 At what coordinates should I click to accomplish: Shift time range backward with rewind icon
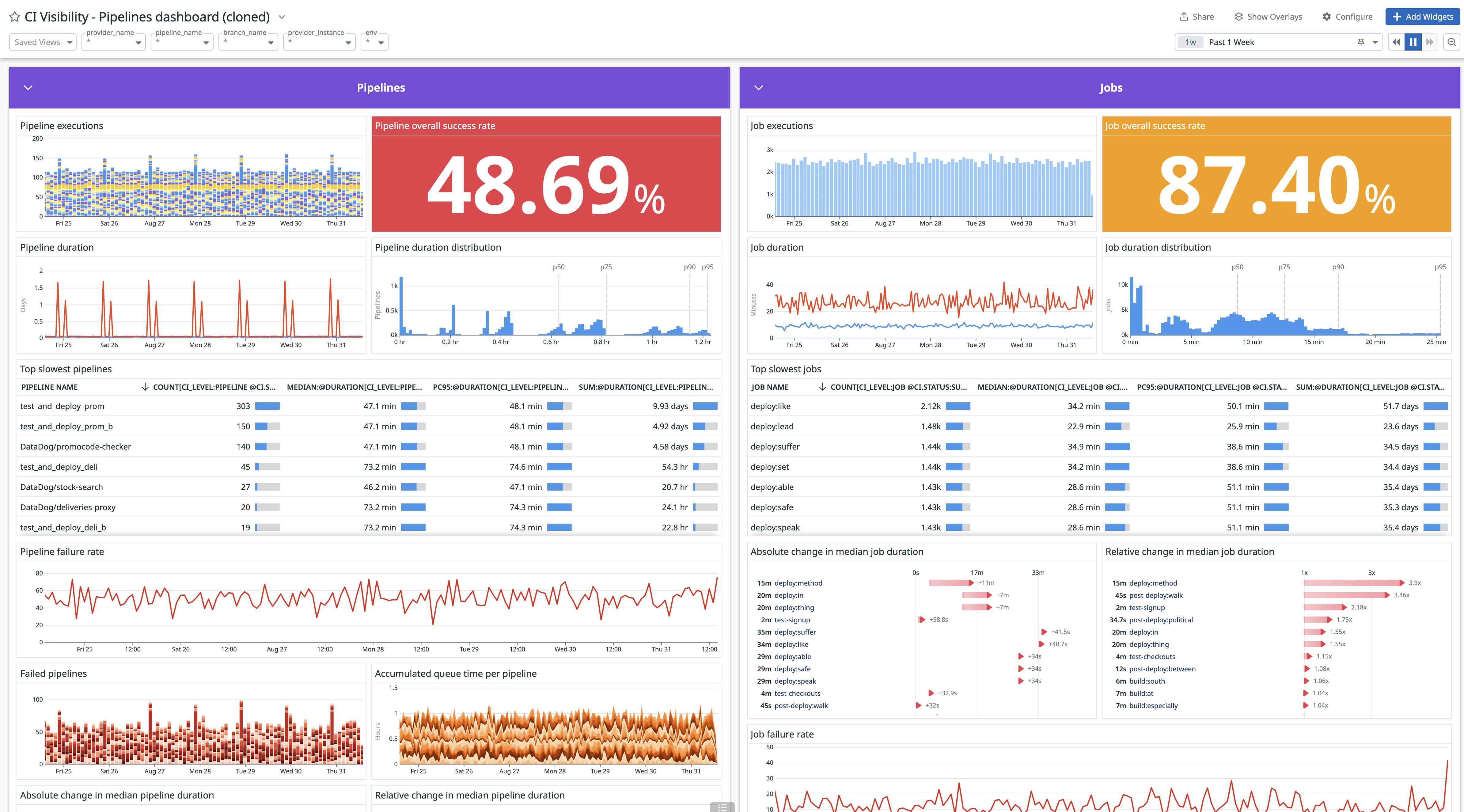tap(1396, 42)
